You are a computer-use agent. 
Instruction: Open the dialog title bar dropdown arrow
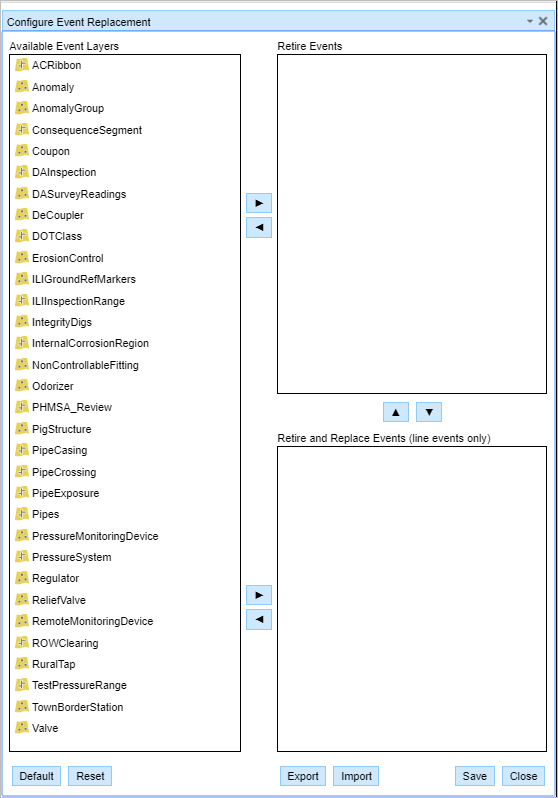pos(529,21)
